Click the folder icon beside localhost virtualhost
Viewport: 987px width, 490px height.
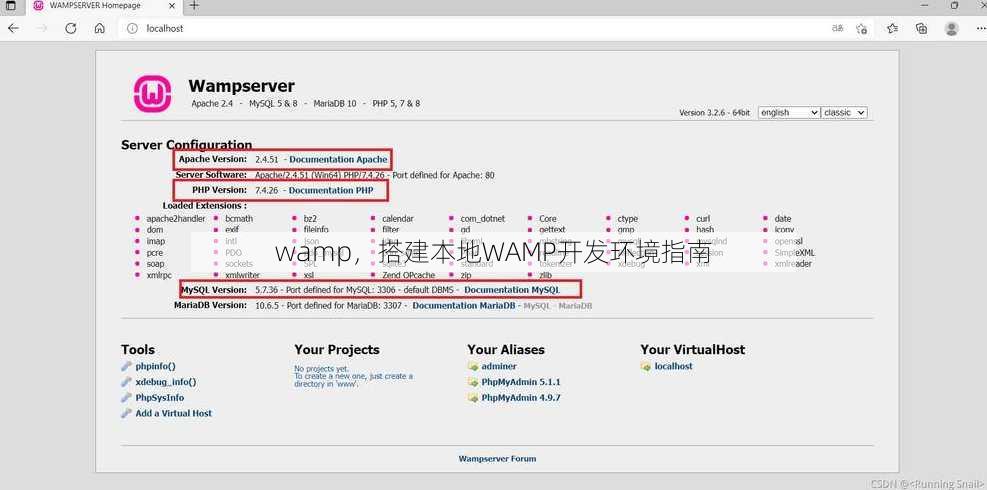646,366
